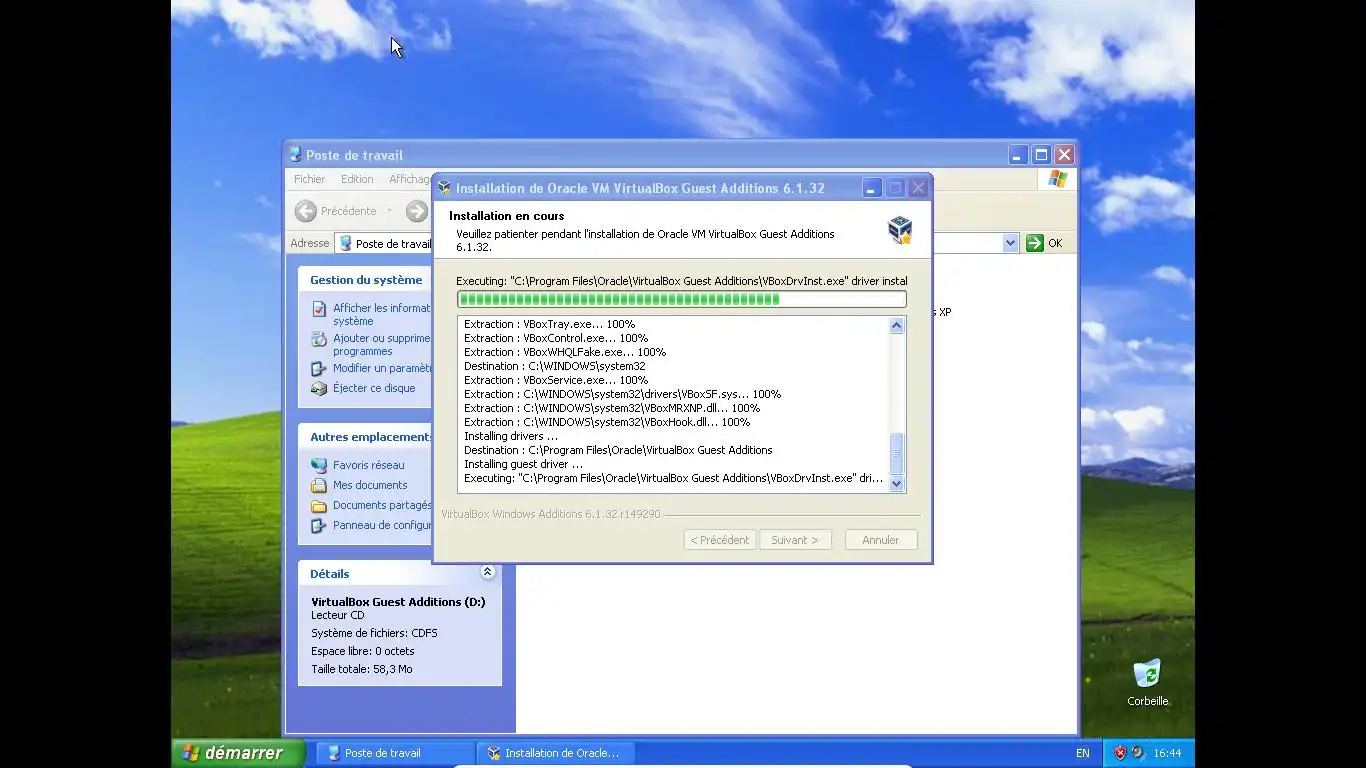1366x768 pixels.
Task: Open the Fichier menu in Poste de travail
Action: (x=309, y=179)
